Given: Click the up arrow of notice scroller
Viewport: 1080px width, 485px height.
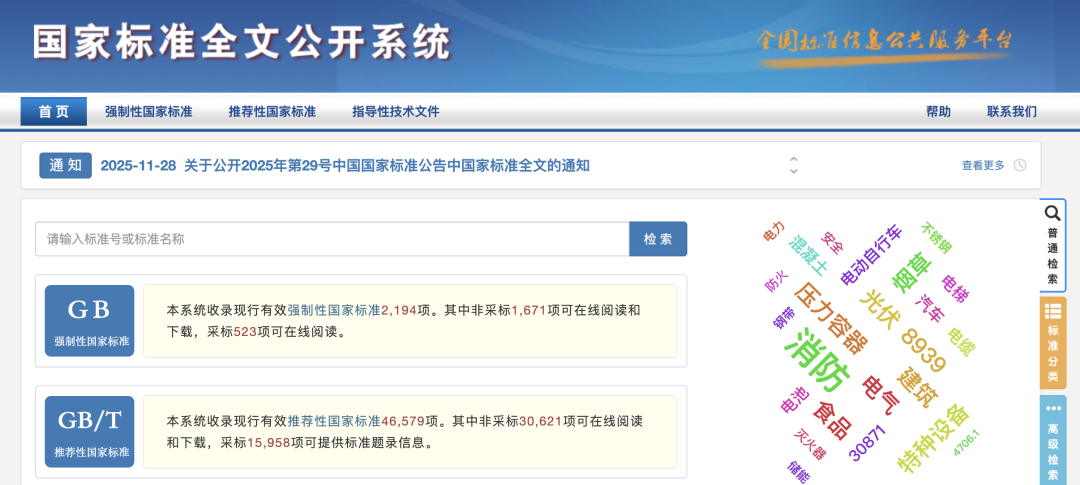Looking at the screenshot, I should click(x=793, y=159).
